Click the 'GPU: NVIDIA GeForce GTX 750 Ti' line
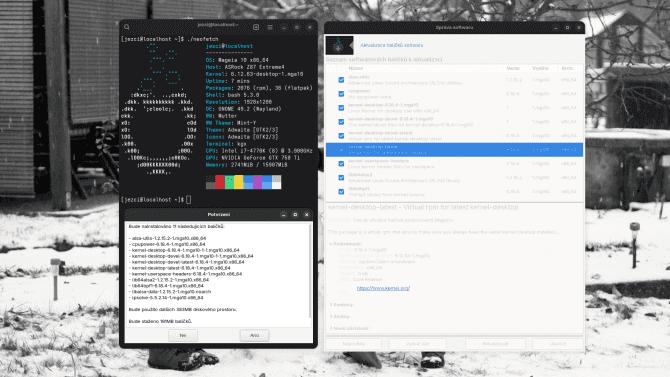This screenshot has height=377, width=670. pyautogui.click(x=253, y=158)
